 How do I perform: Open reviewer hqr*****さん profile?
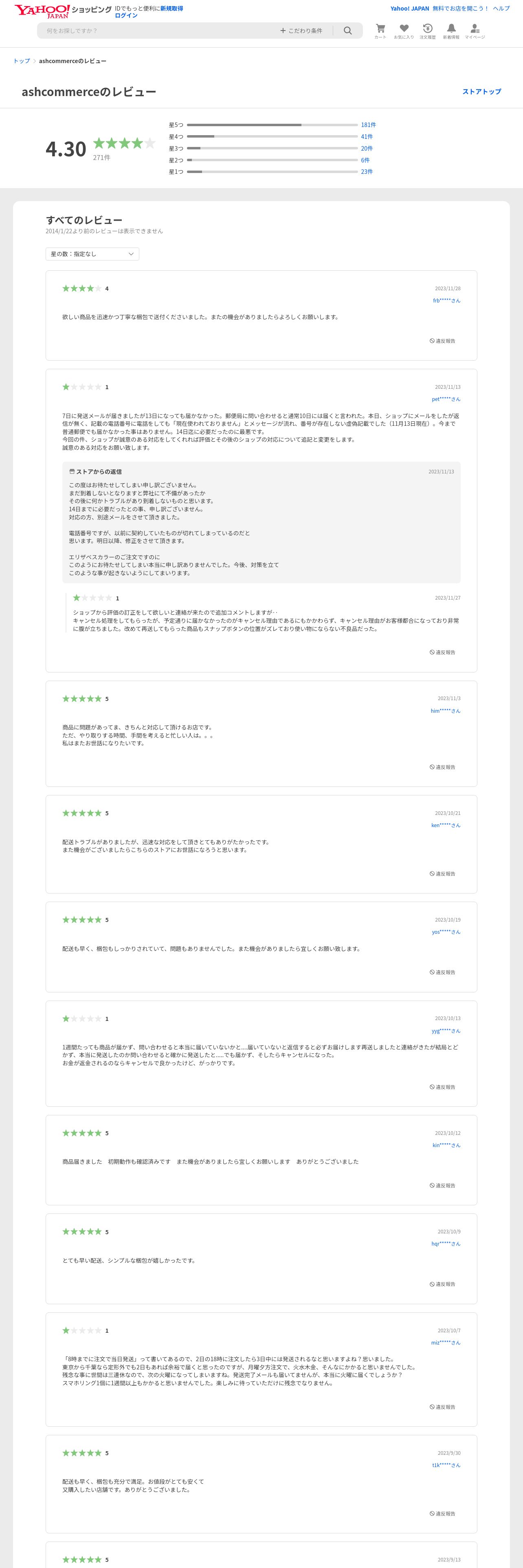[x=446, y=1244]
